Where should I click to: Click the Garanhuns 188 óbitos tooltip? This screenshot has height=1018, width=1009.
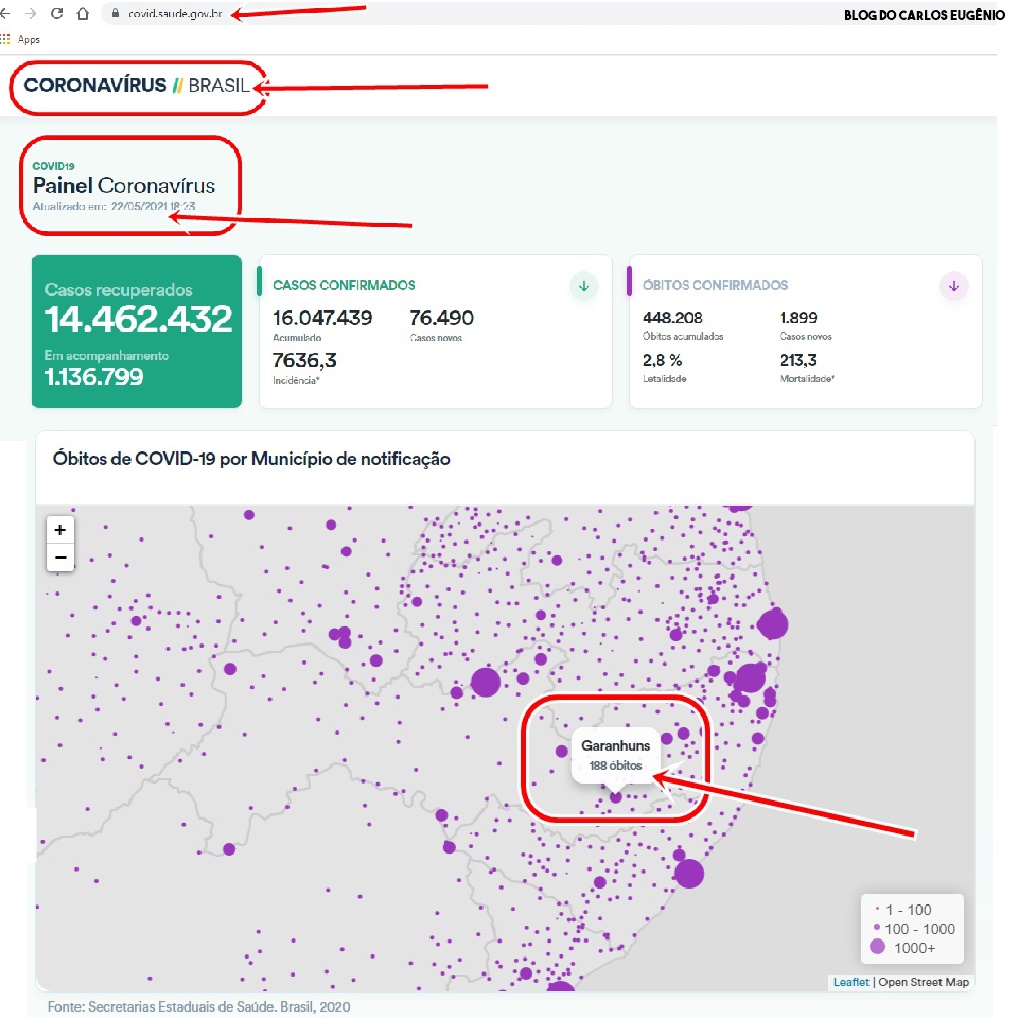click(615, 755)
